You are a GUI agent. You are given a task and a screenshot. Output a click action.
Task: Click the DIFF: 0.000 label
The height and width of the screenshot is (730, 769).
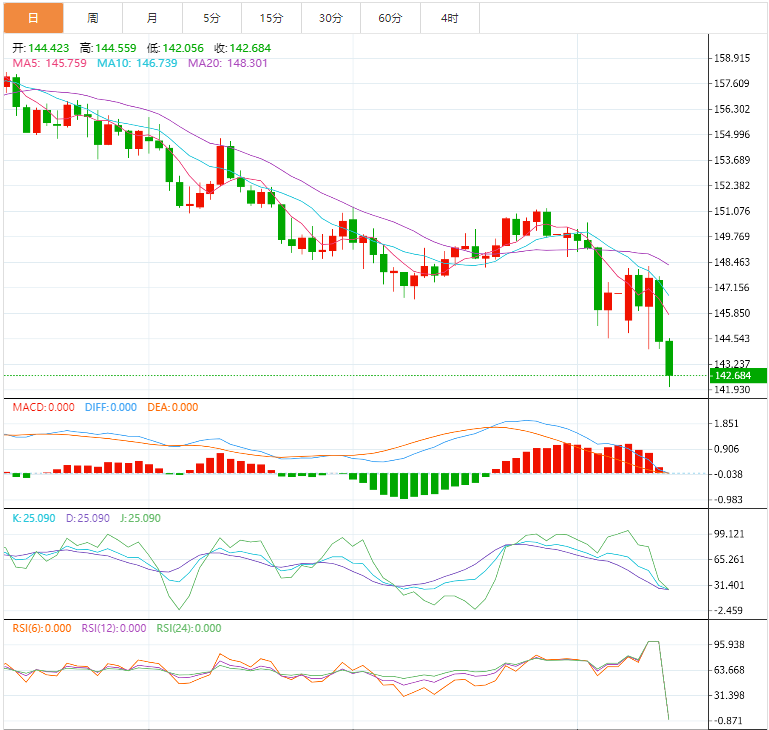111,407
